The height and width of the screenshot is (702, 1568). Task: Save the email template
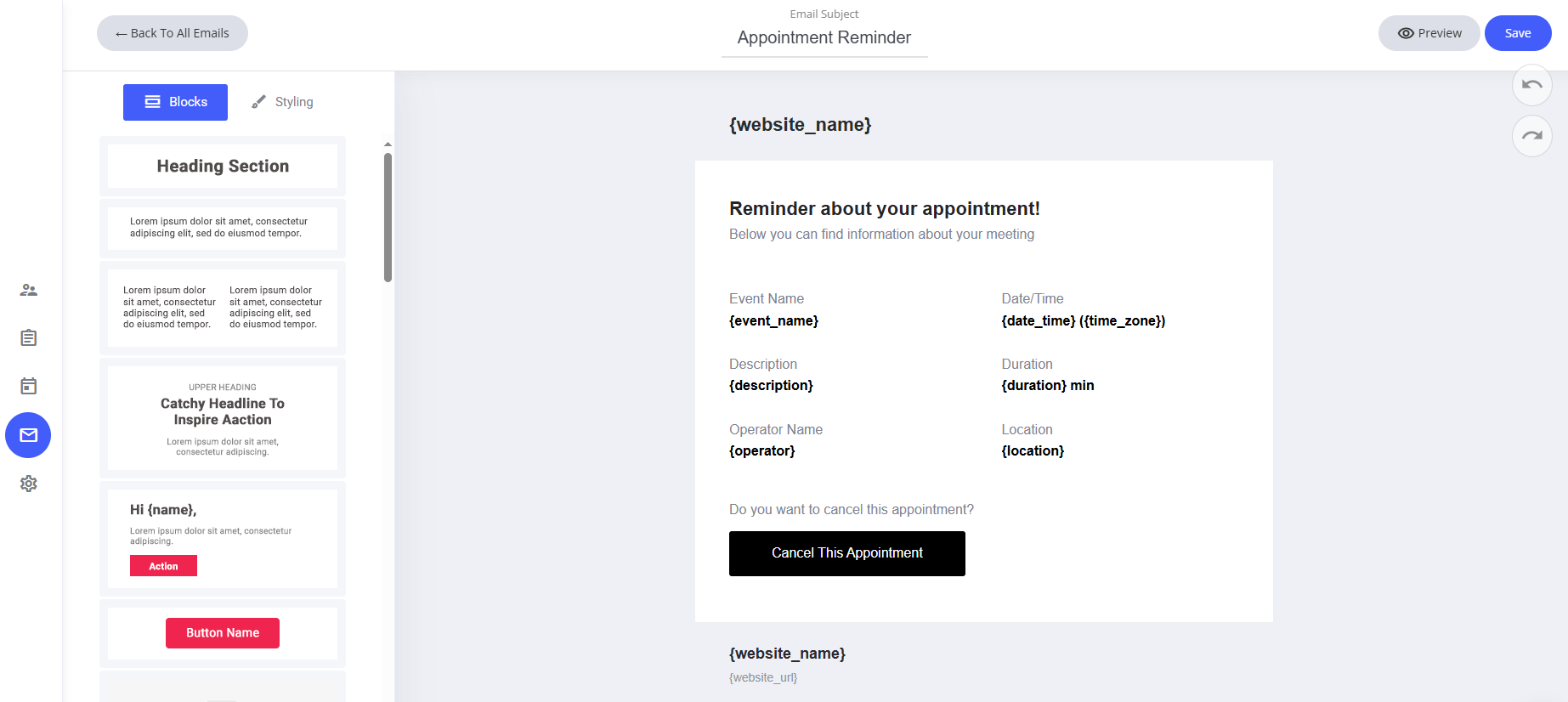tap(1517, 33)
